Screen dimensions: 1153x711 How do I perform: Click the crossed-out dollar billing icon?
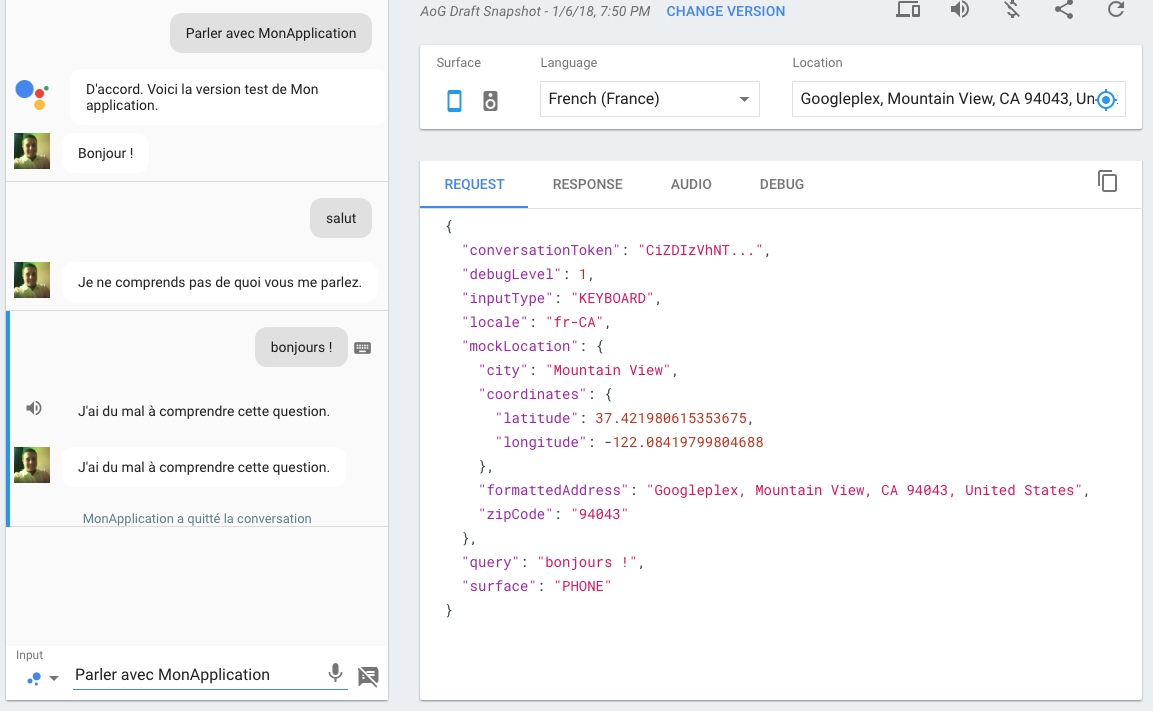click(x=1011, y=10)
